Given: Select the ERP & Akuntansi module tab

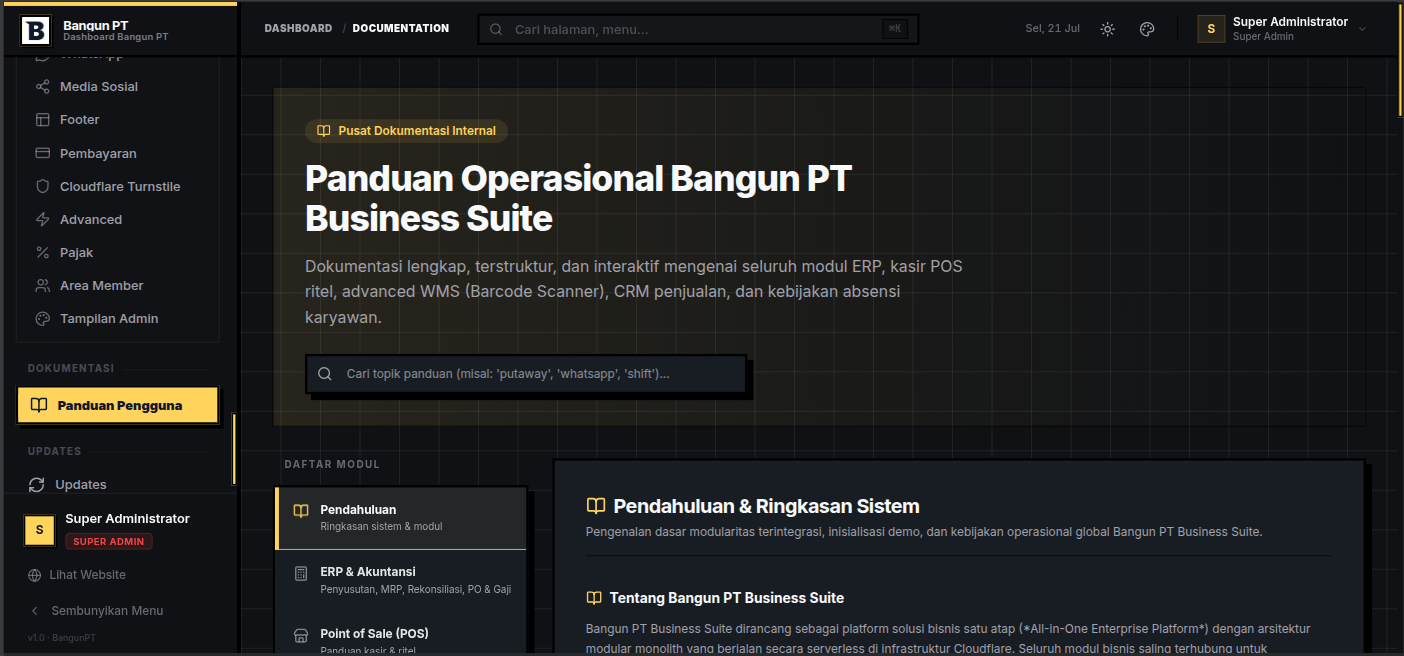Looking at the screenshot, I should [x=400, y=580].
